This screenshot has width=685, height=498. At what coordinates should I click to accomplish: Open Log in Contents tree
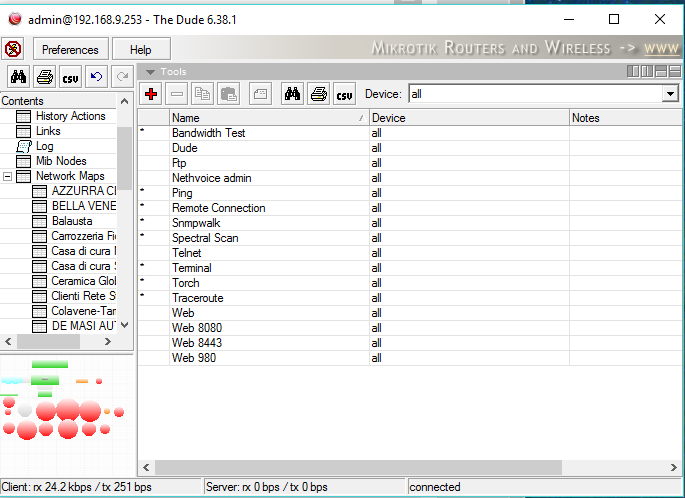click(x=45, y=146)
